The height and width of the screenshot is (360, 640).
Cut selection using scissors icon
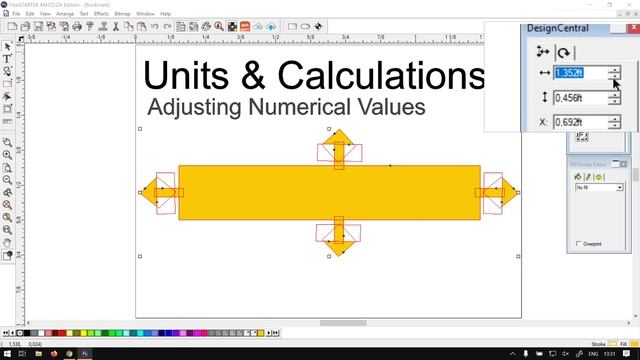tap(116, 27)
